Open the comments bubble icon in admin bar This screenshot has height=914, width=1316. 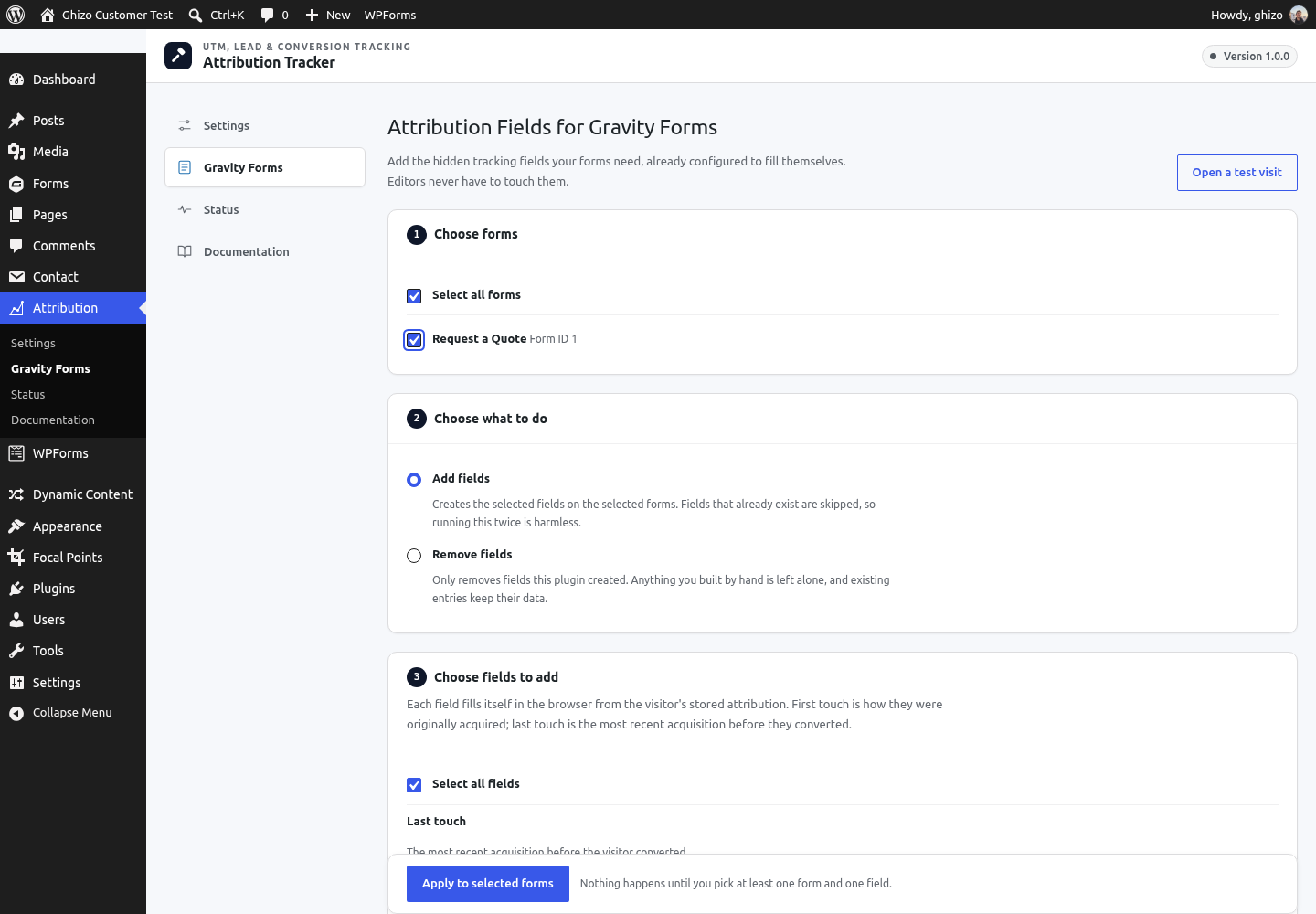pos(267,16)
